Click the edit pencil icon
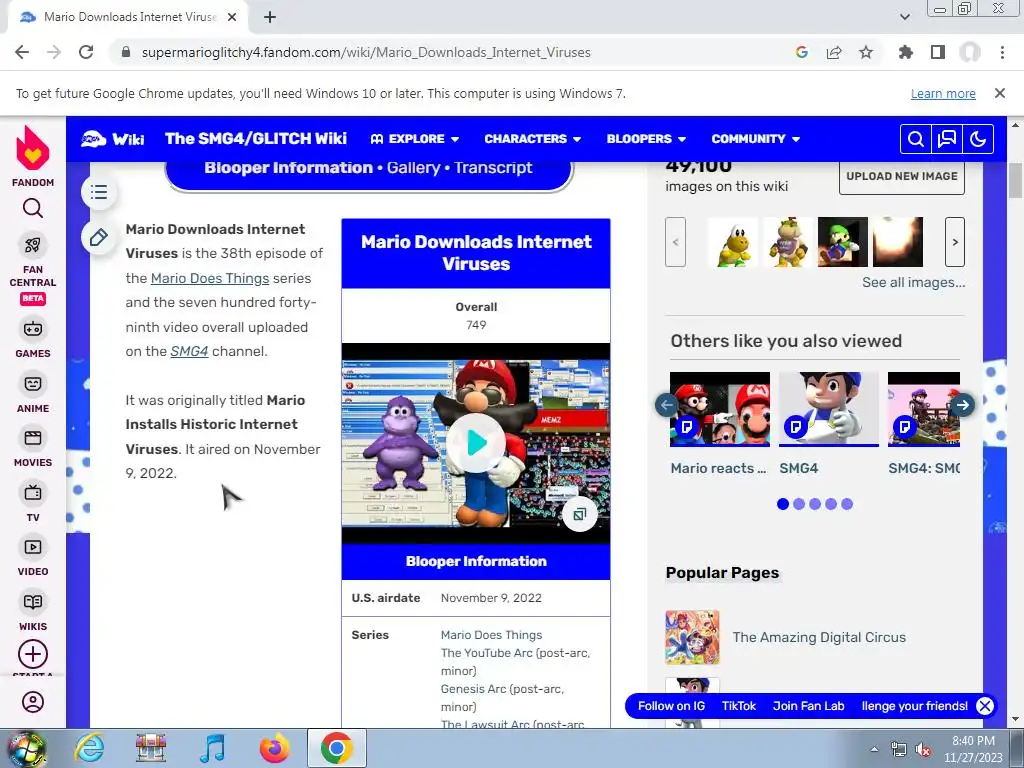This screenshot has width=1024, height=768. [99, 238]
